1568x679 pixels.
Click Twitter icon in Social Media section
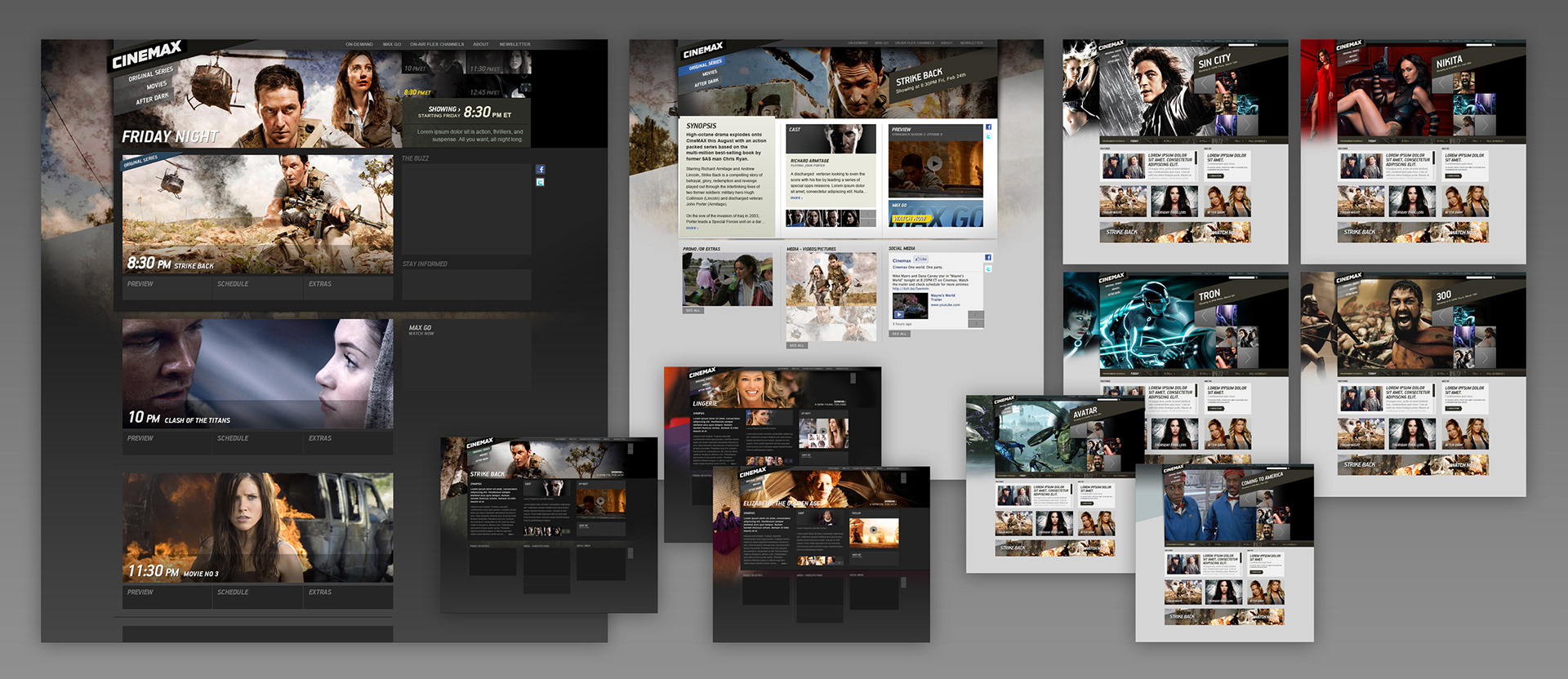pyautogui.click(x=988, y=268)
